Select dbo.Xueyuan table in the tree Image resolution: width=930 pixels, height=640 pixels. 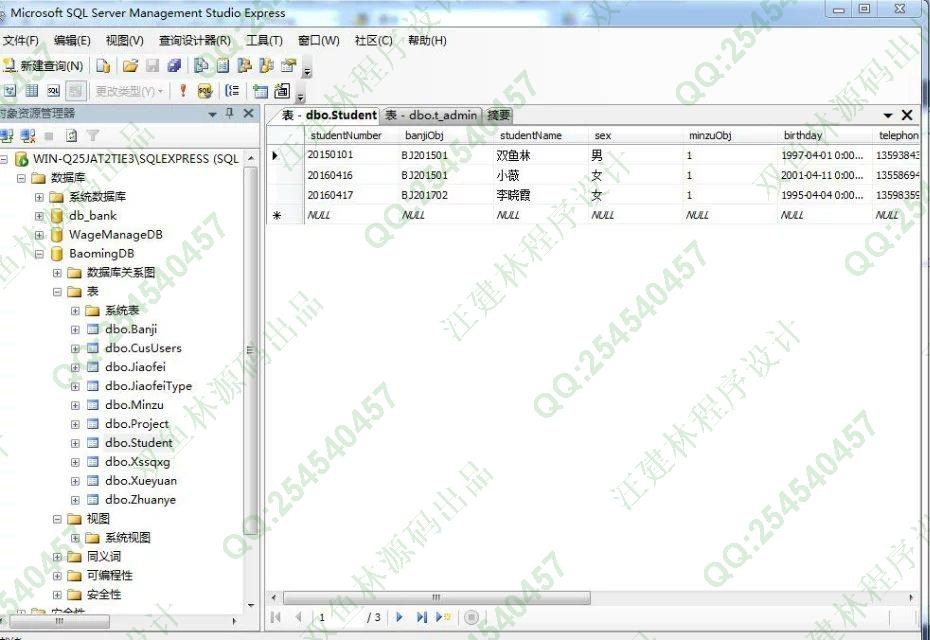point(141,481)
